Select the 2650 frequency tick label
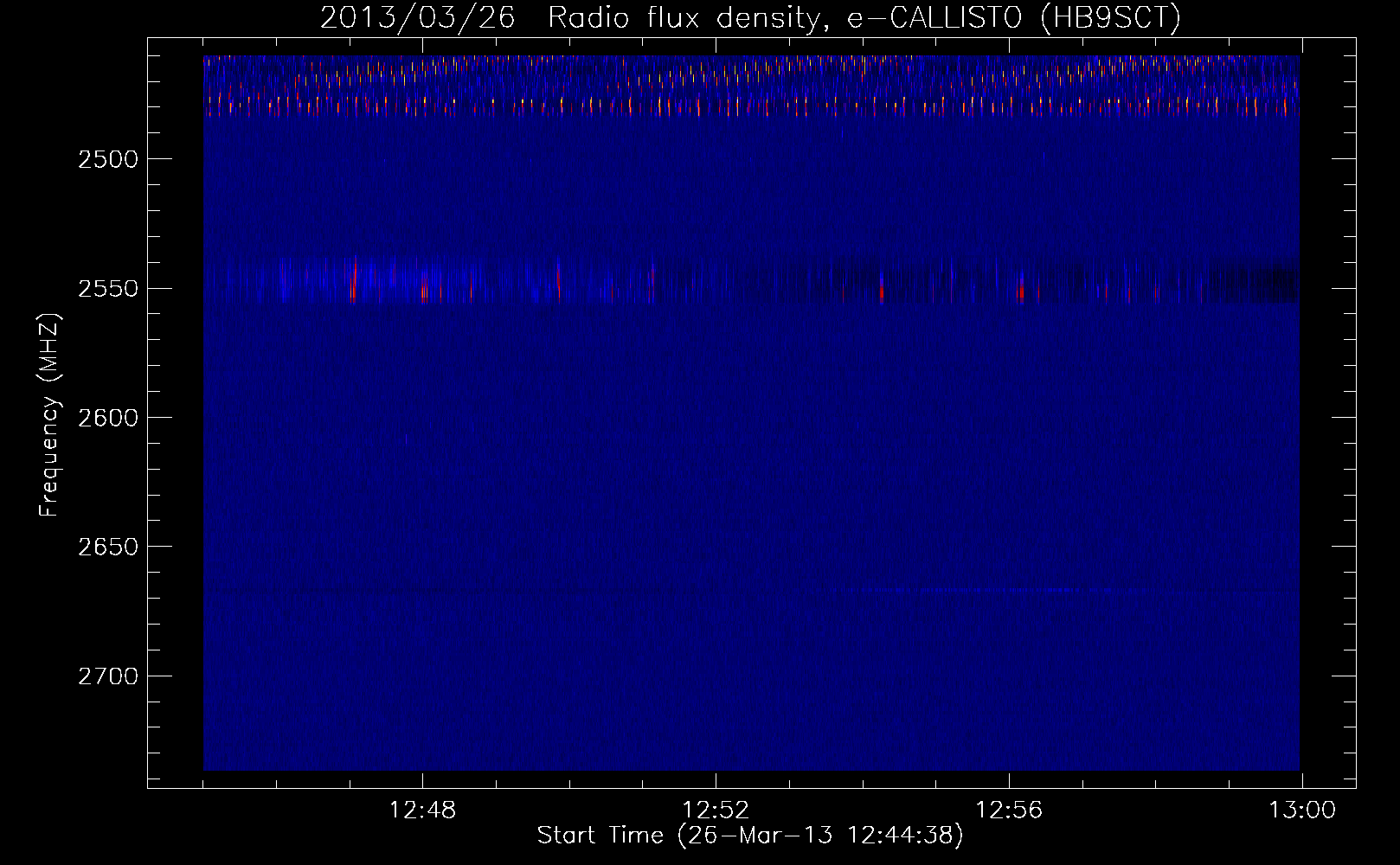Viewport: 1400px width, 865px height. (107, 547)
